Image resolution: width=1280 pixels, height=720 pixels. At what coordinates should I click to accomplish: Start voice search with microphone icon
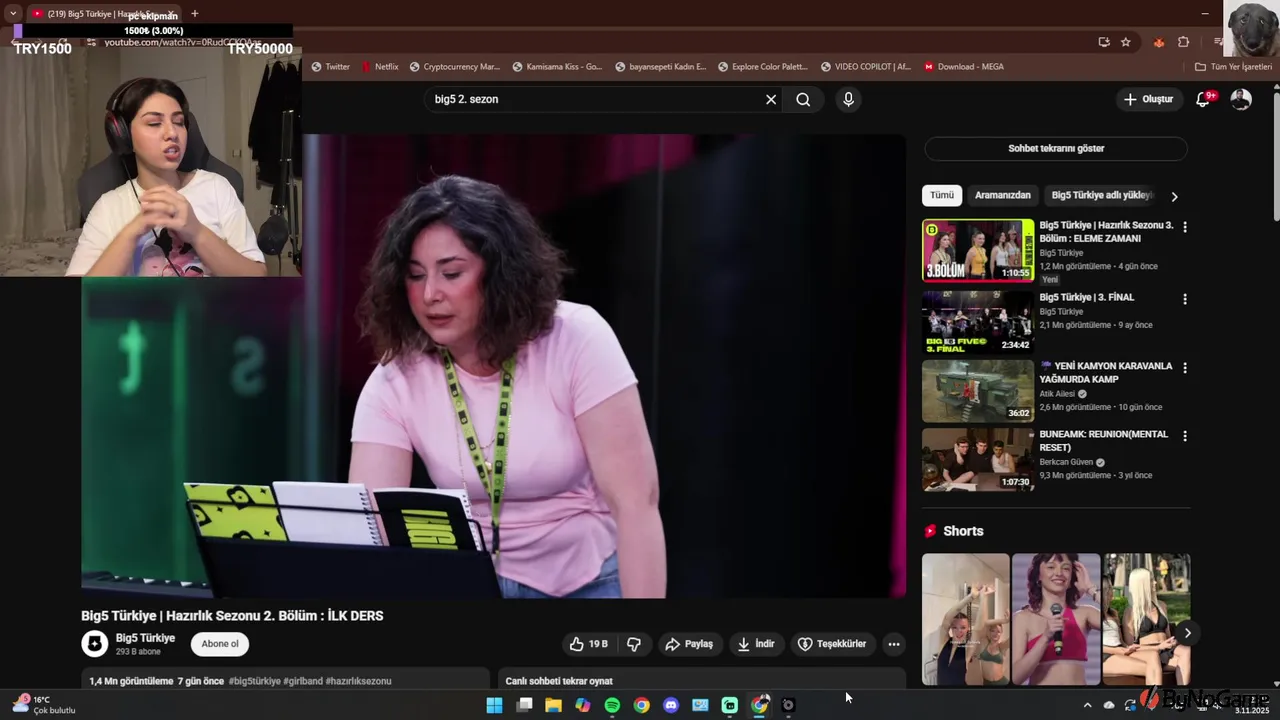point(848,99)
